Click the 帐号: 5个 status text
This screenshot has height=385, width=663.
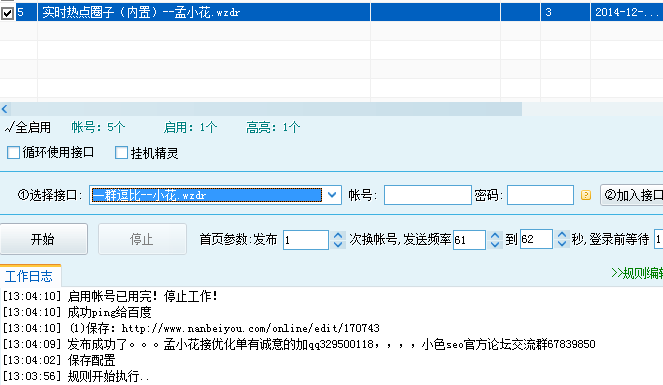click(x=98, y=127)
